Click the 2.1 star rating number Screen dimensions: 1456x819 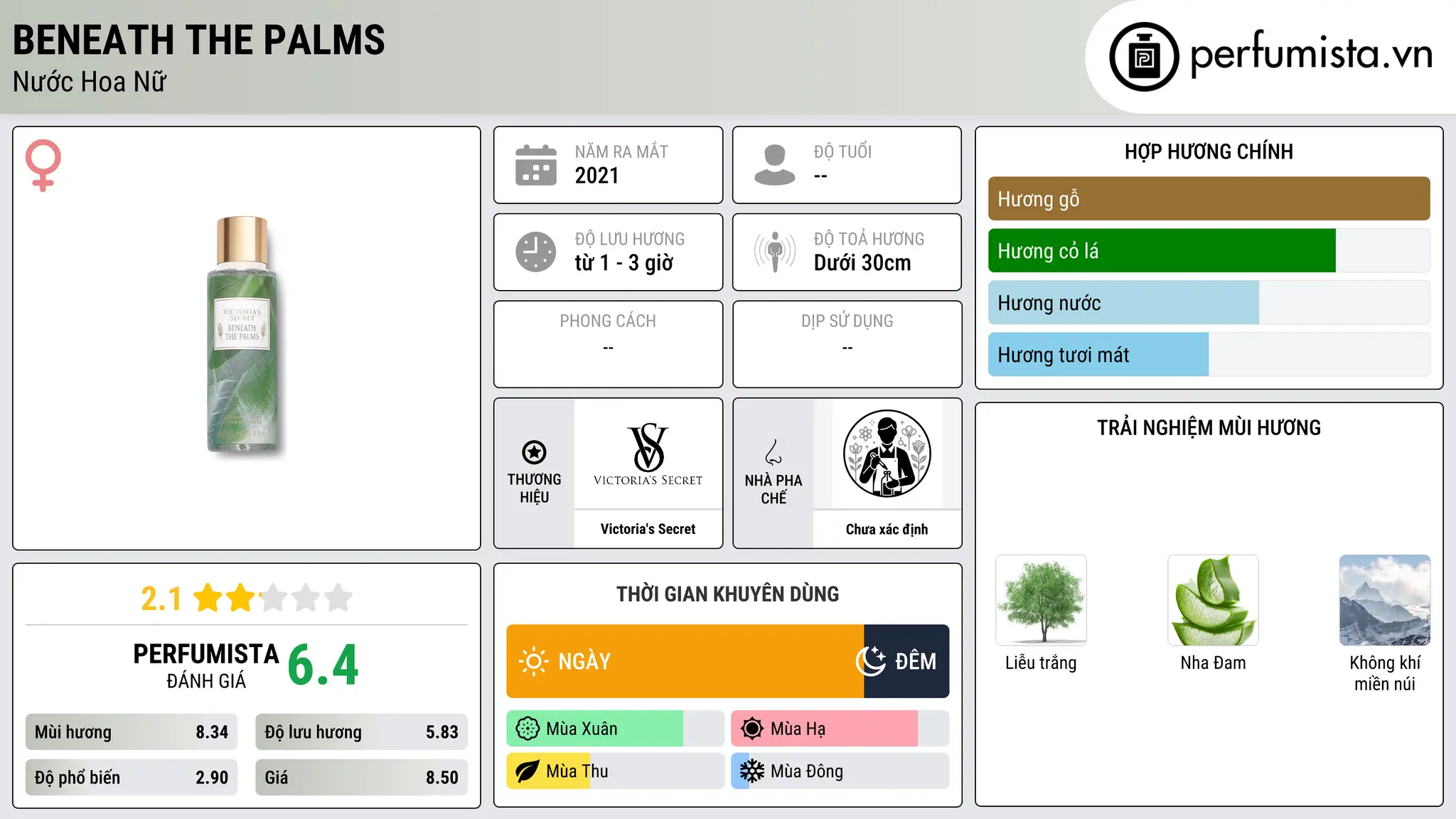161,599
